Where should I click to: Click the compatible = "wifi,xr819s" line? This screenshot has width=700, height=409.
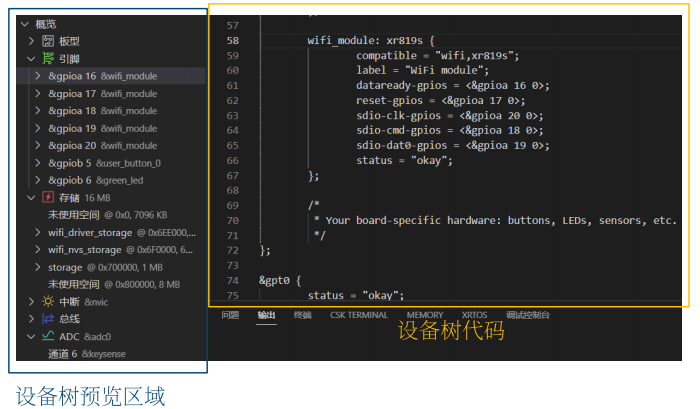pos(438,55)
